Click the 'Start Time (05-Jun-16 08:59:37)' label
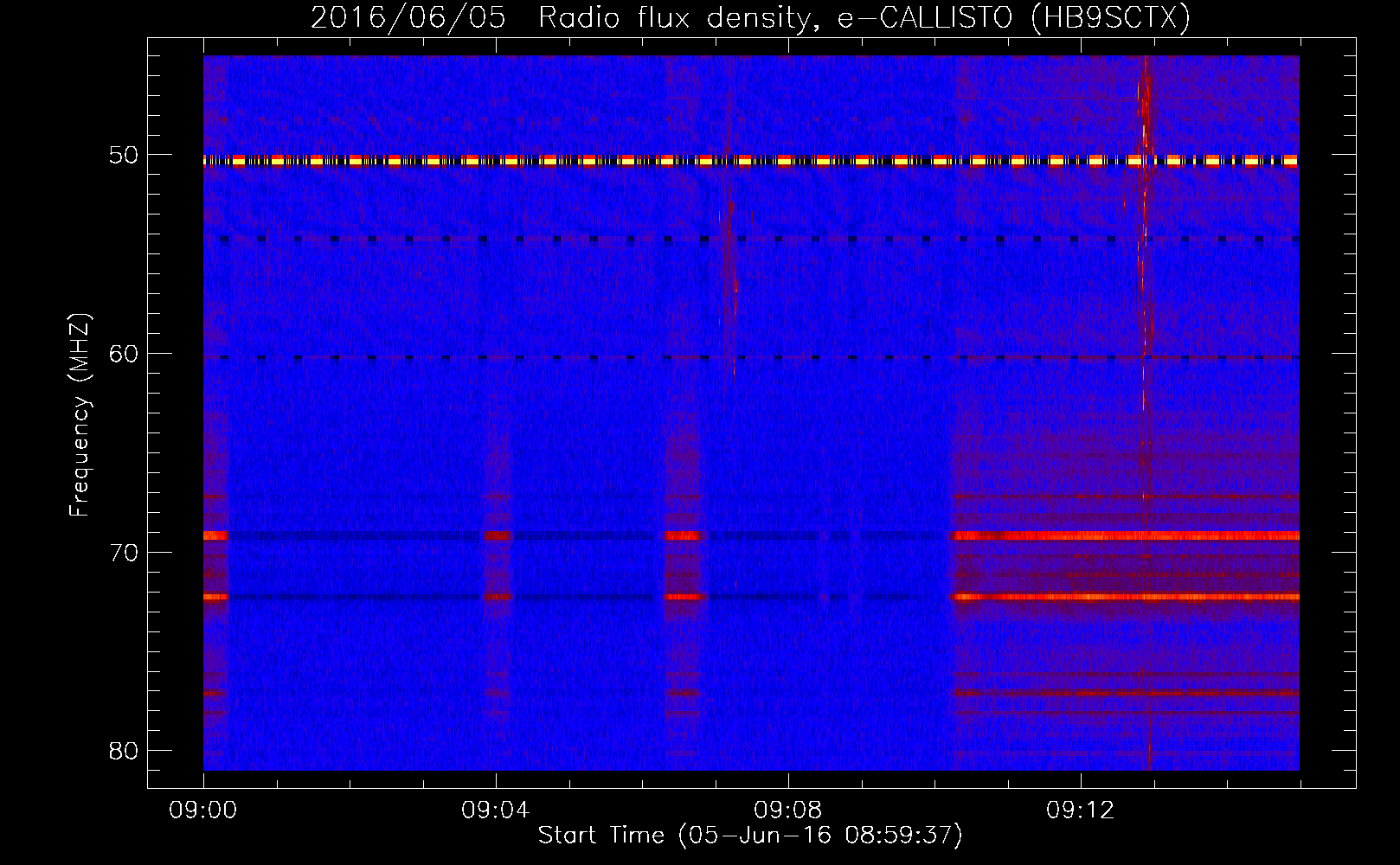 tap(750, 835)
